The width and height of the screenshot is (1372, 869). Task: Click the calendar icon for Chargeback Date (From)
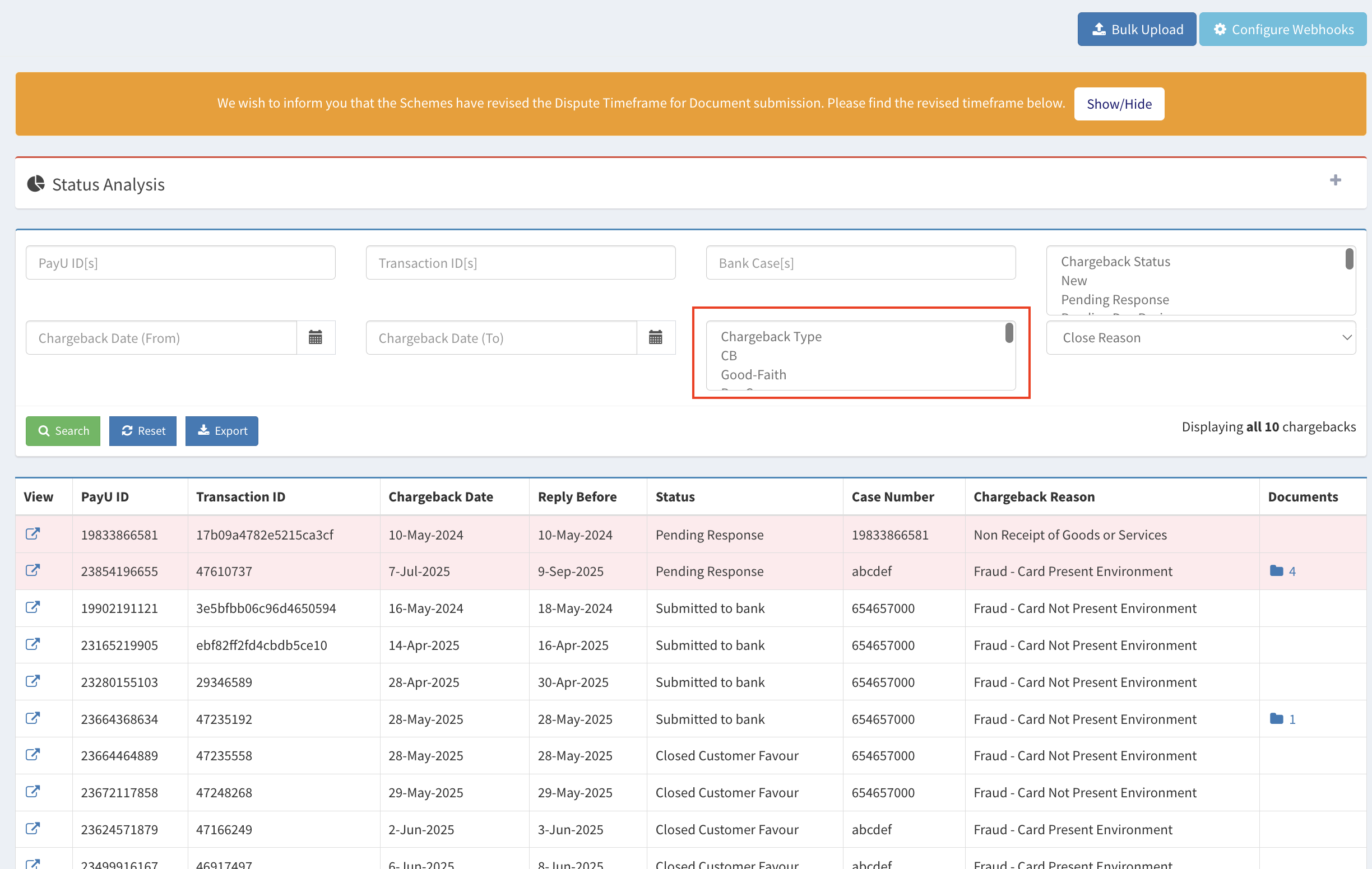(315, 338)
